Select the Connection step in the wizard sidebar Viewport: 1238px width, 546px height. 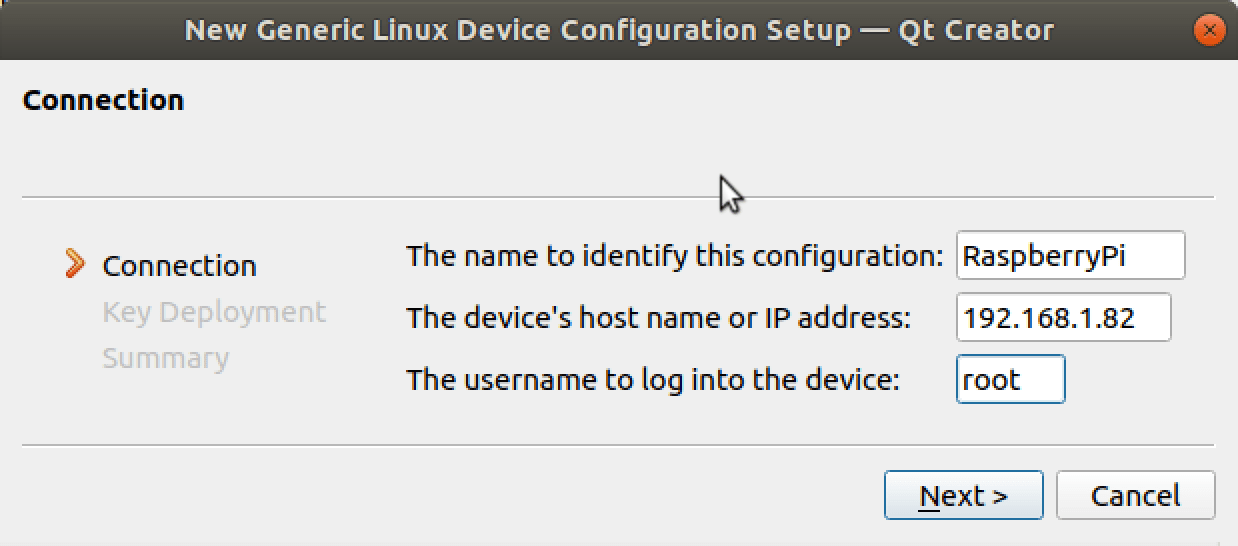pos(179,266)
